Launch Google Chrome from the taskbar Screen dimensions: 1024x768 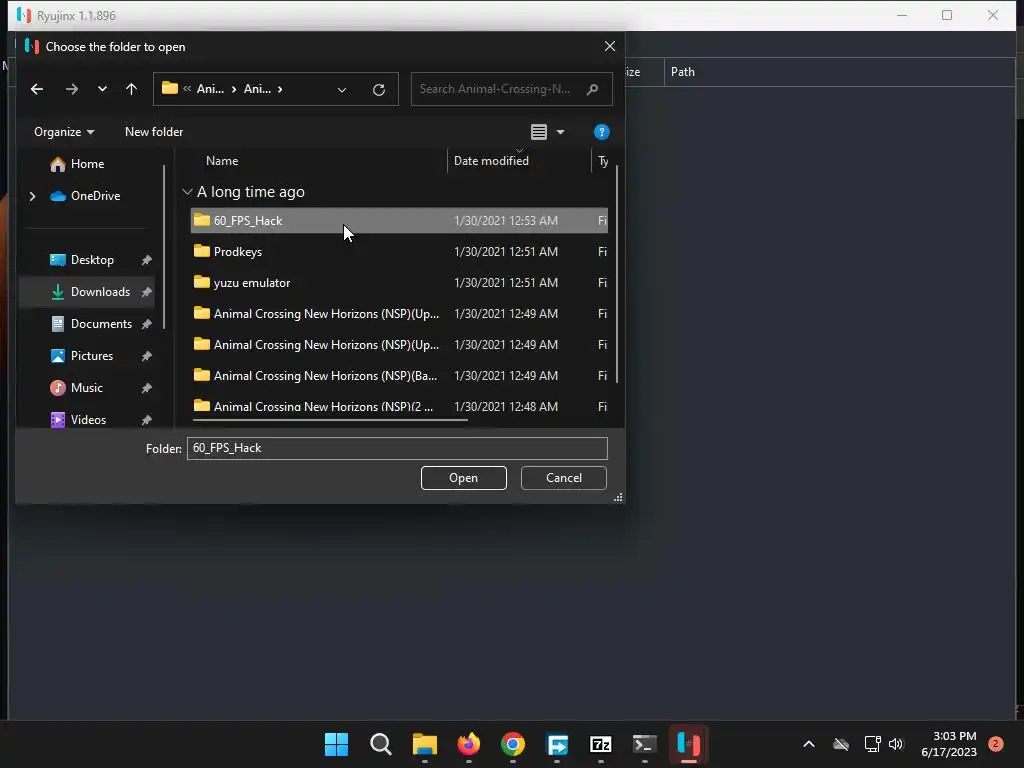[513, 744]
